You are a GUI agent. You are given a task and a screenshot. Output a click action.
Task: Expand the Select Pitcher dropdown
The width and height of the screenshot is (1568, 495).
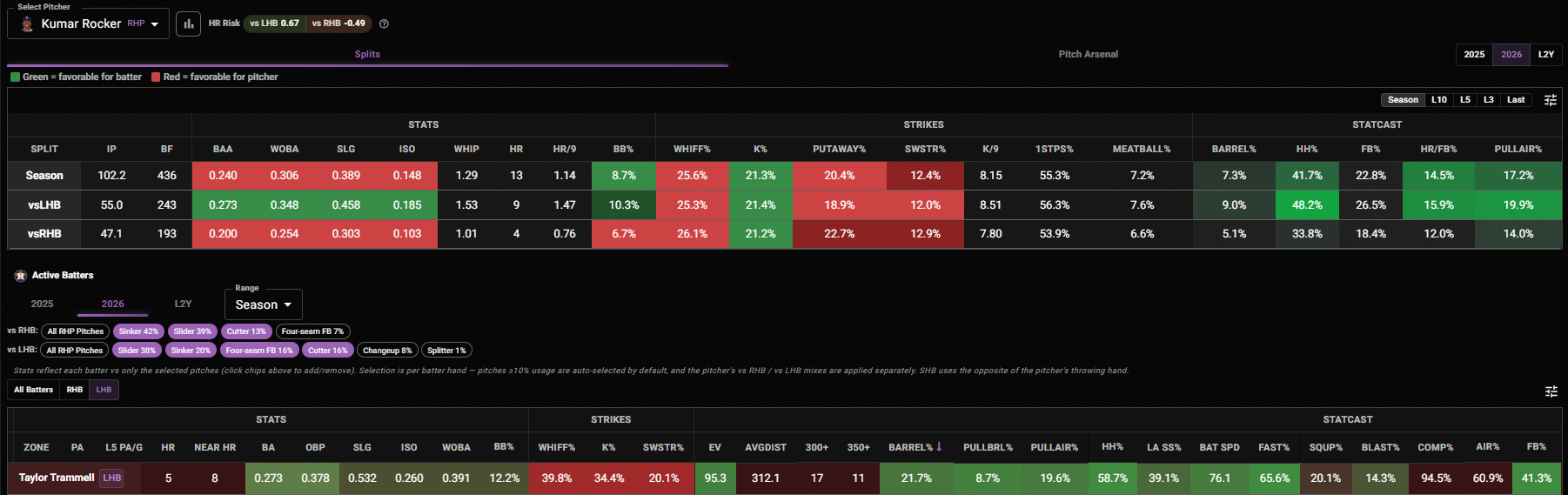88,23
